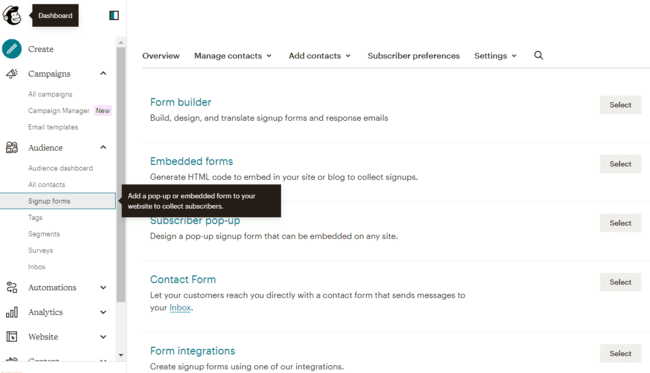Open the Form integrations heading link

coord(192,351)
